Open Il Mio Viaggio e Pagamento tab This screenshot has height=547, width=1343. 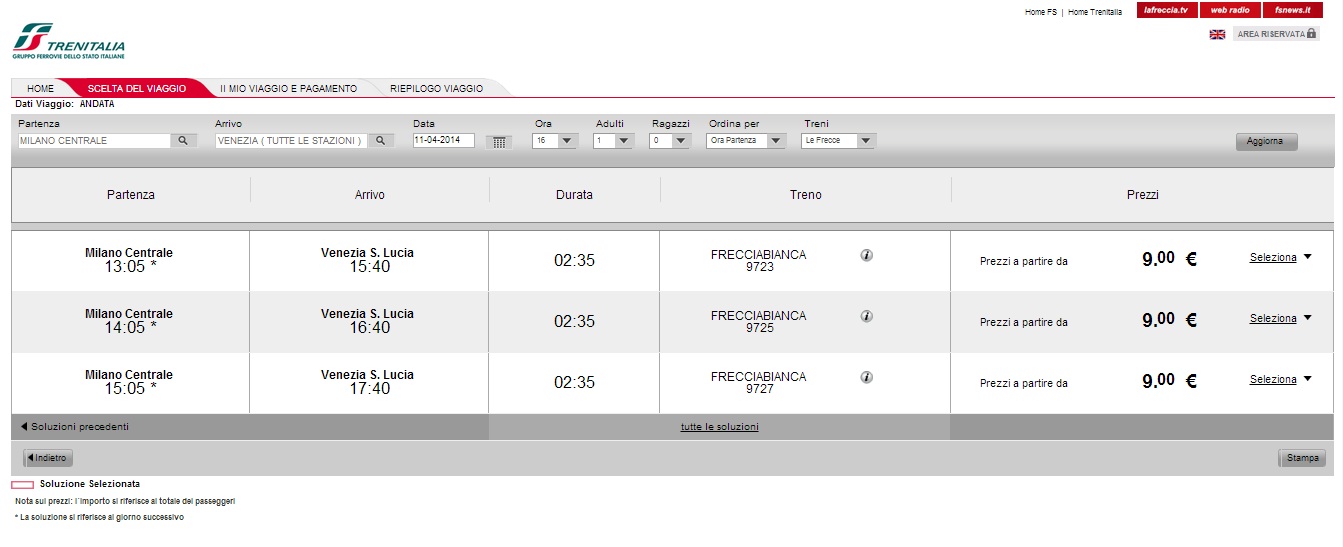pos(288,88)
